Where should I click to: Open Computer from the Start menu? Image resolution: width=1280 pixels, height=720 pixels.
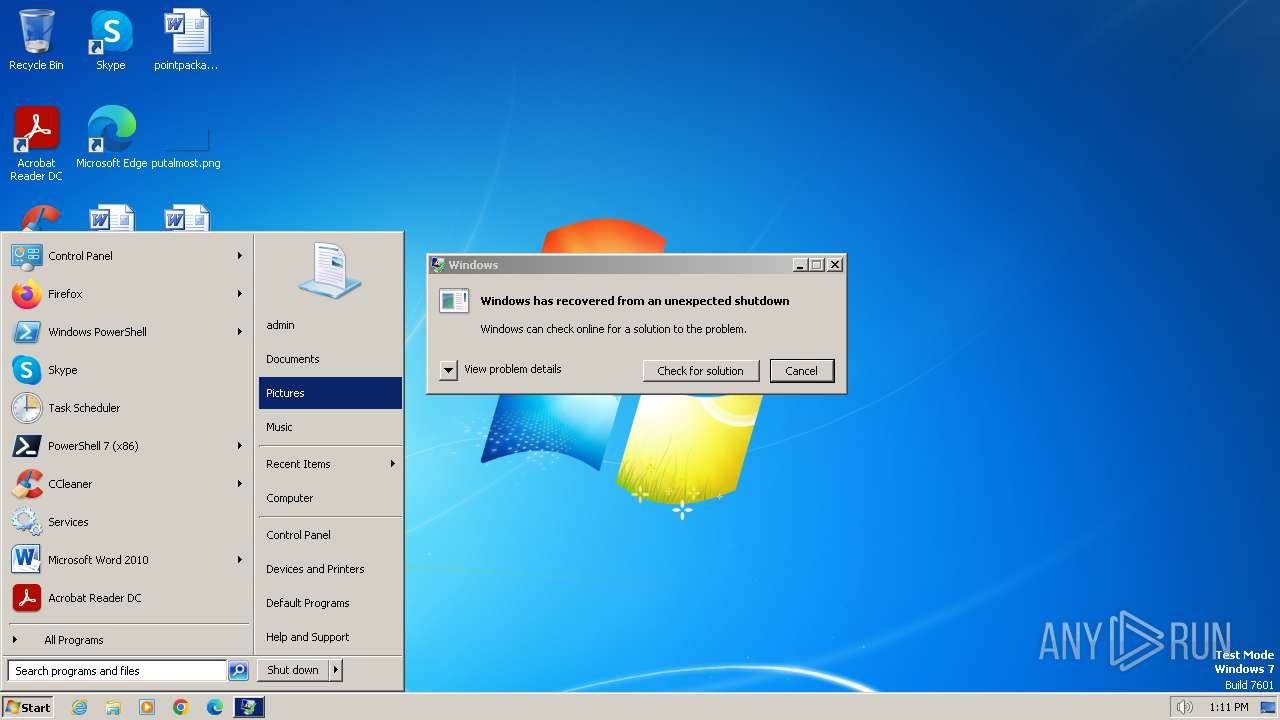330,498
